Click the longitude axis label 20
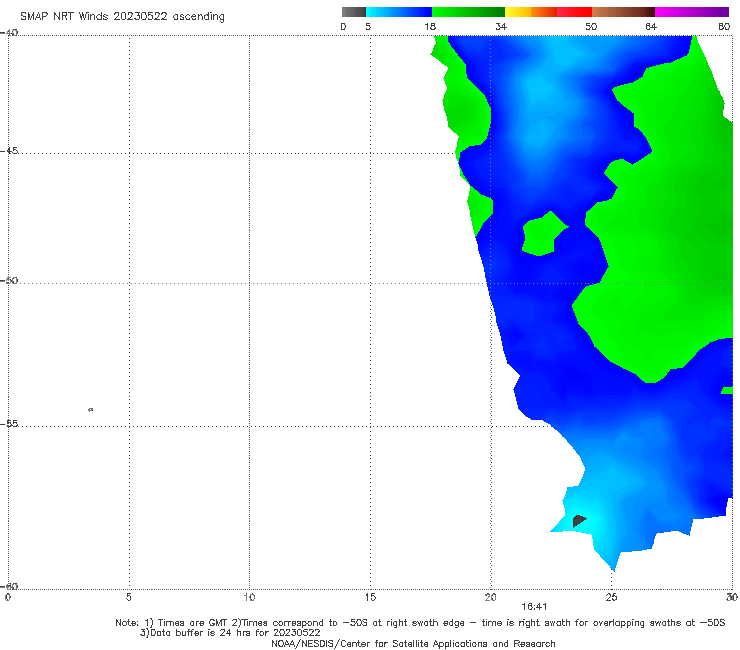740x650 pixels. tap(491, 598)
